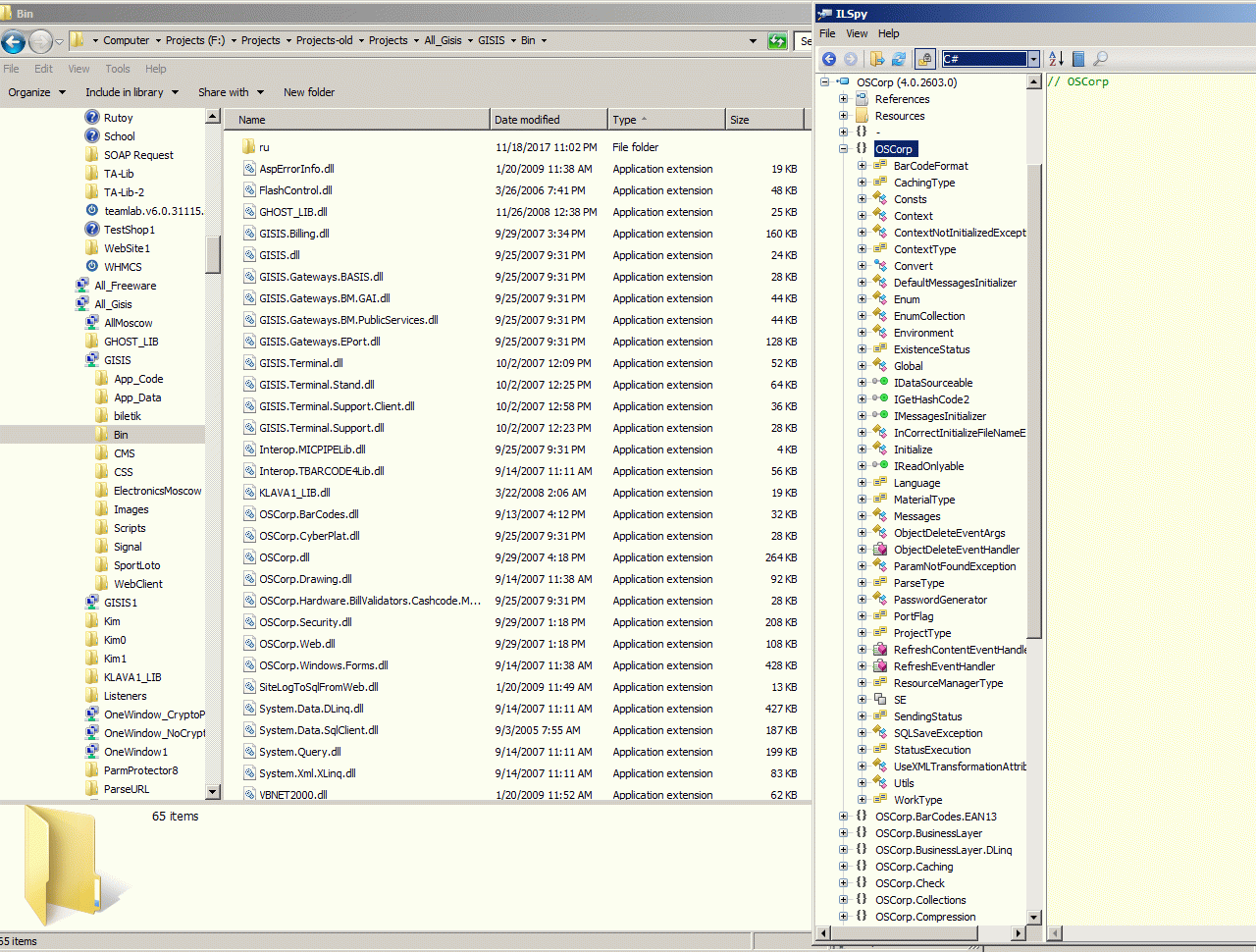Click the enum icon beside BarCodeFormat

(x=880, y=166)
